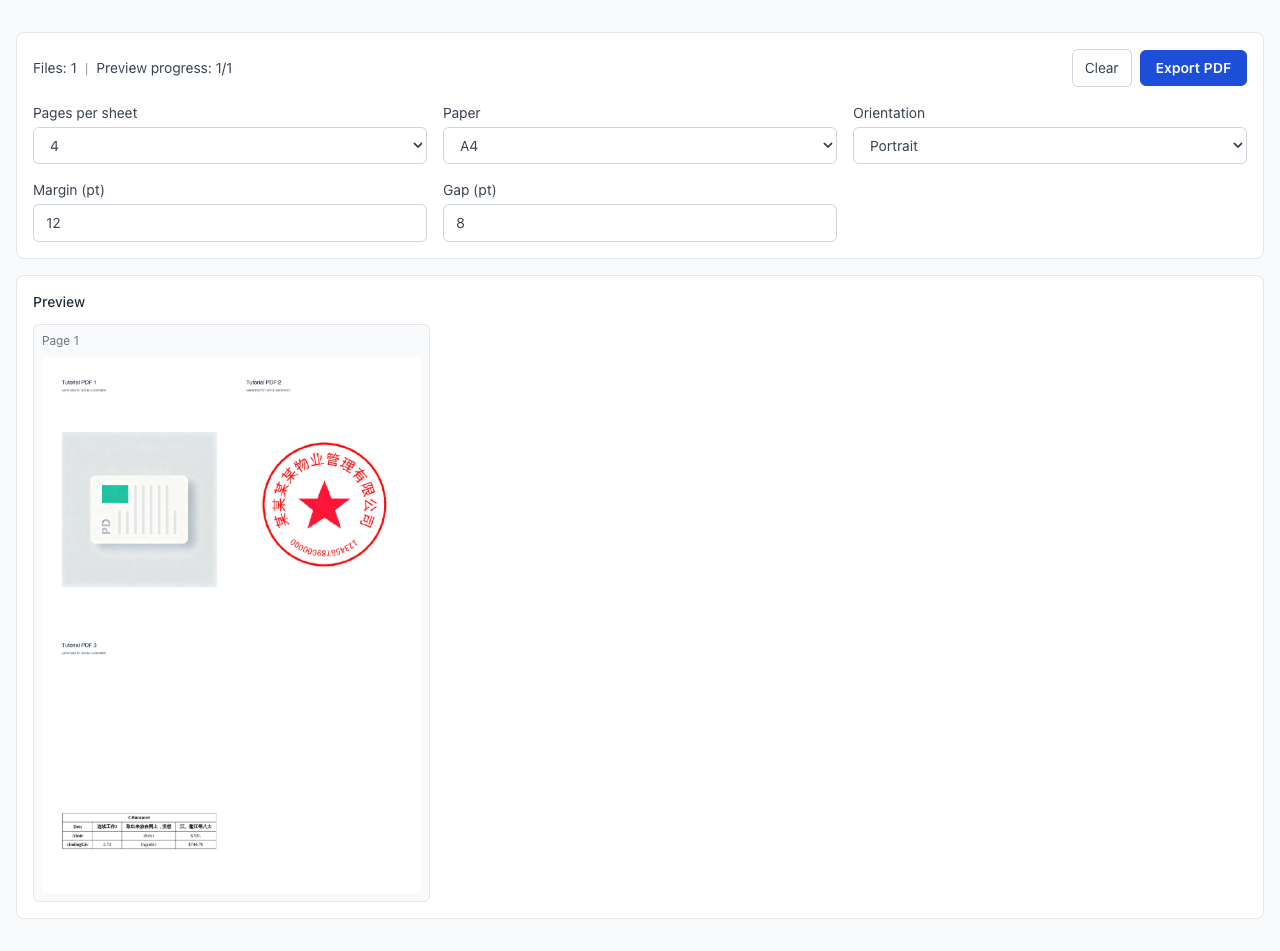Click into the Gap (pt) field
This screenshot has width=1280, height=951.
pos(639,223)
